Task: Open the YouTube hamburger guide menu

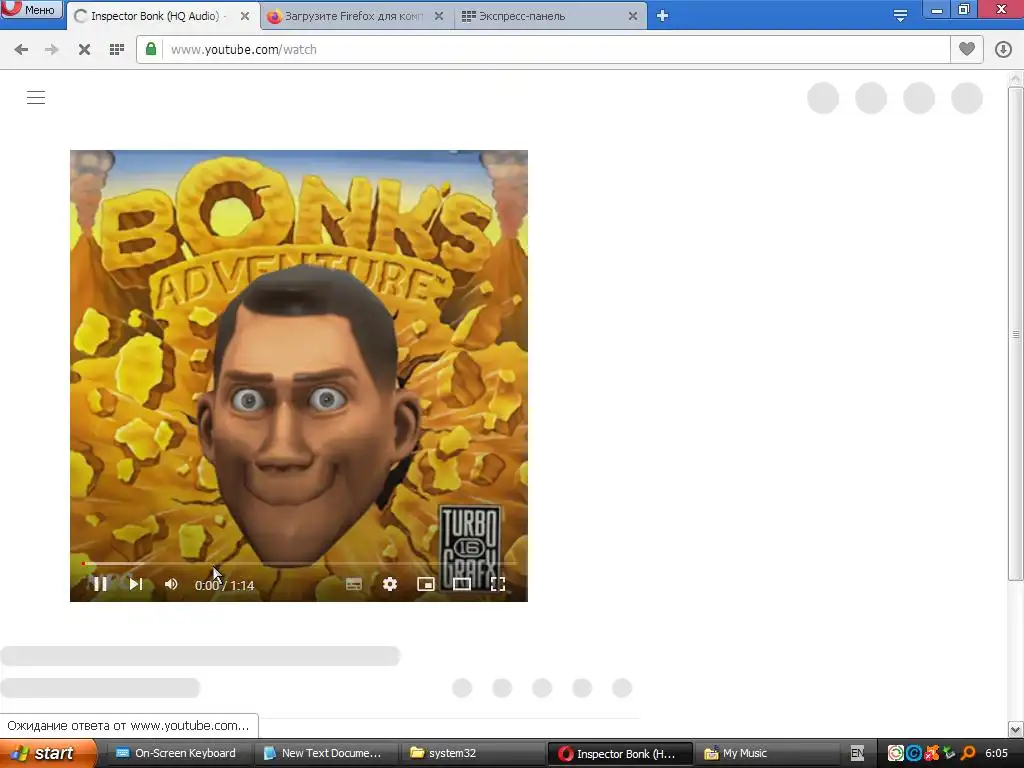Action: [36, 98]
